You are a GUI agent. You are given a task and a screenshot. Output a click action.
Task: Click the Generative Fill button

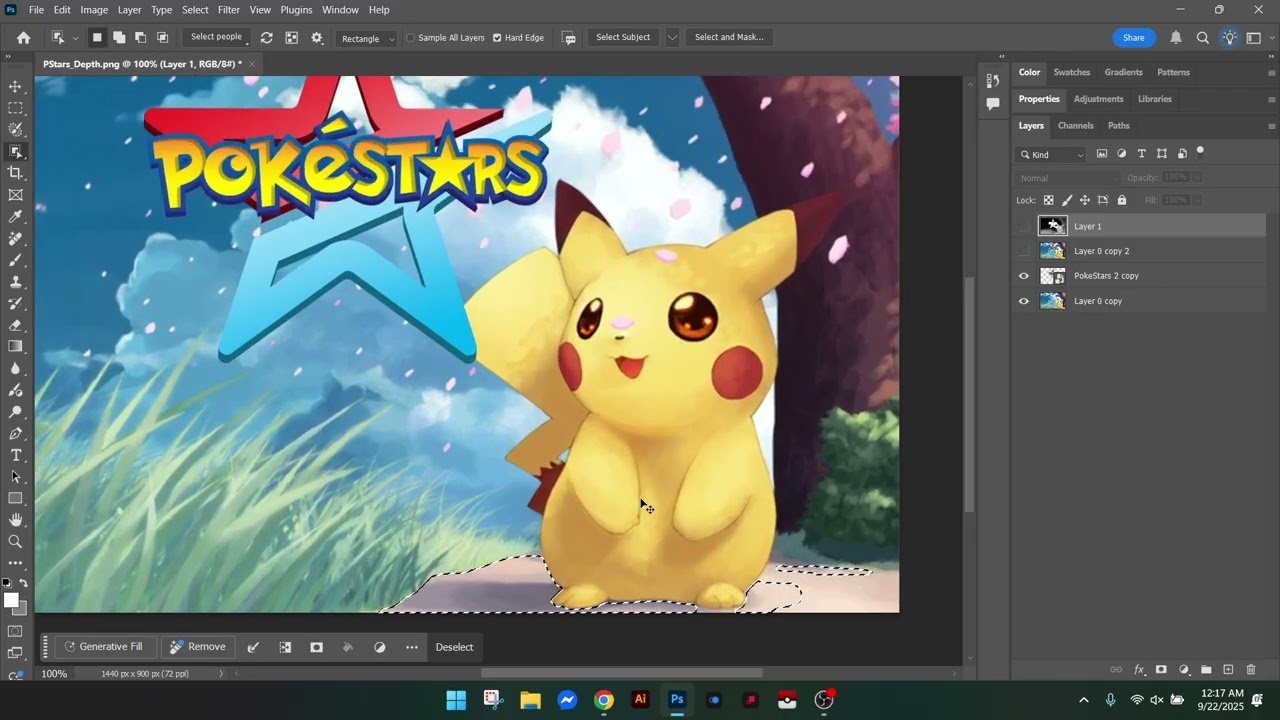pyautogui.click(x=103, y=647)
